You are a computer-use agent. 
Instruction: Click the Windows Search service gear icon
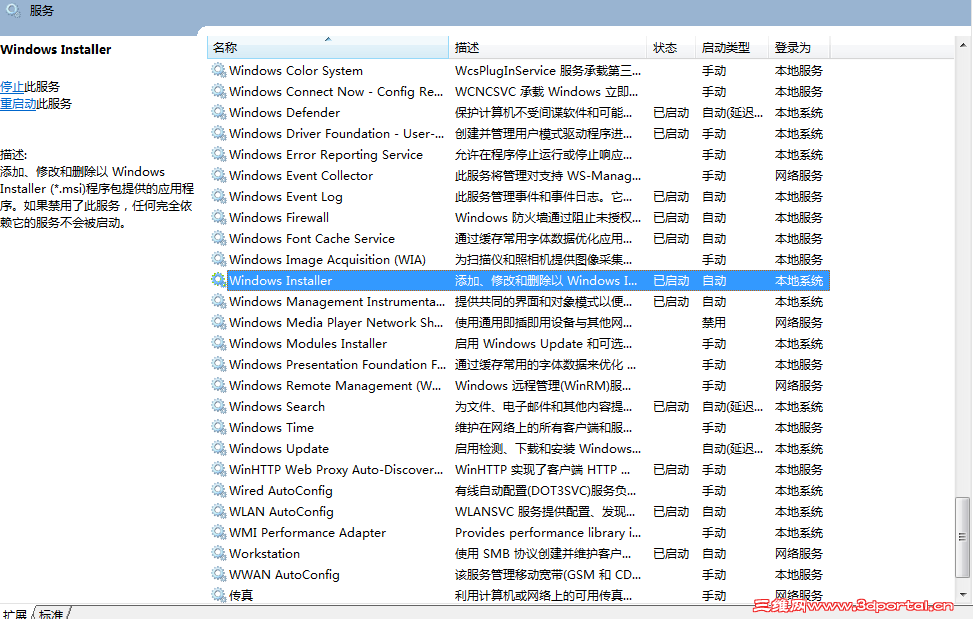point(218,406)
